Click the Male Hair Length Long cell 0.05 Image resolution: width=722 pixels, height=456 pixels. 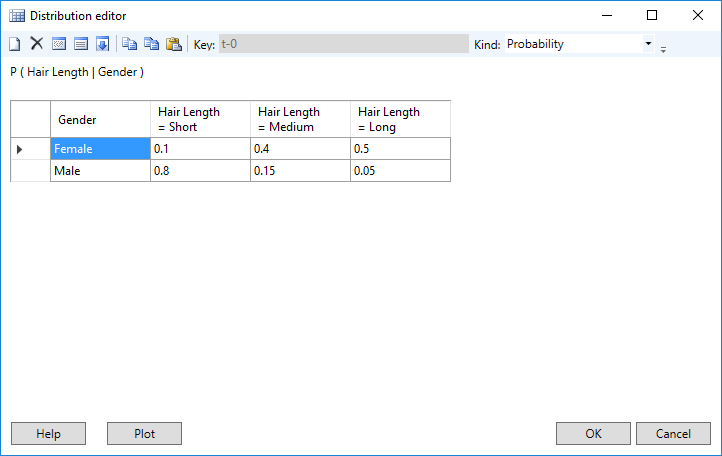(x=400, y=171)
